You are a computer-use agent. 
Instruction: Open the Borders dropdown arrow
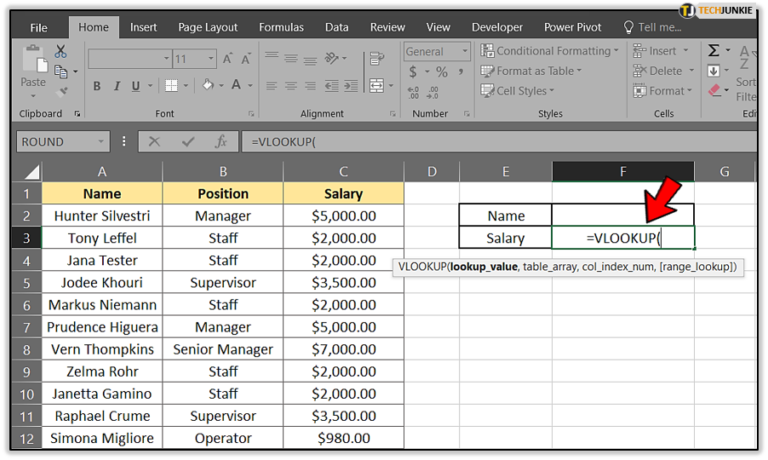point(186,86)
